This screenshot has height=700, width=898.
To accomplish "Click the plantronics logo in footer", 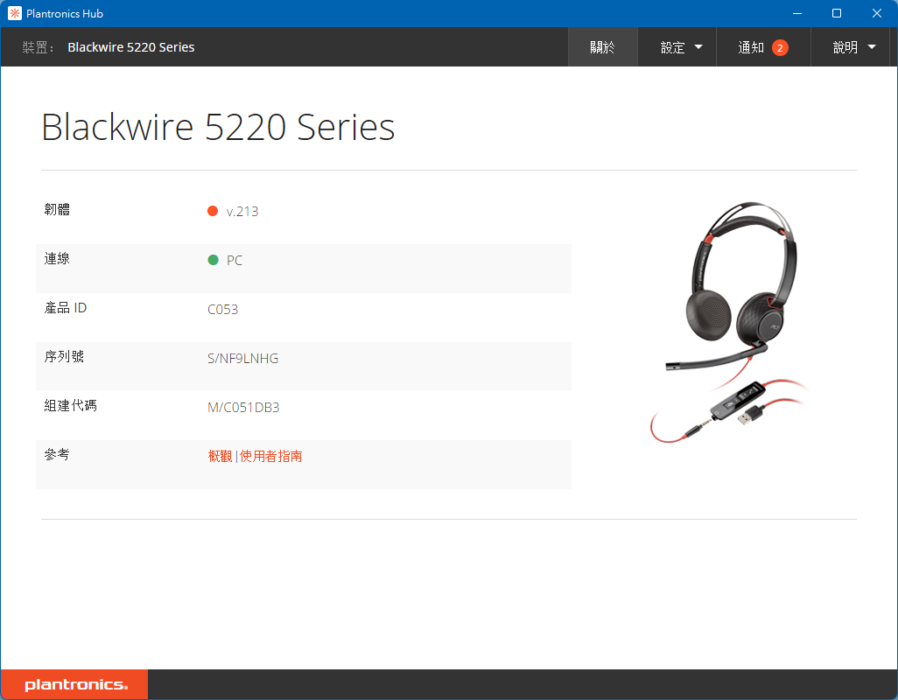I will (x=76, y=685).
